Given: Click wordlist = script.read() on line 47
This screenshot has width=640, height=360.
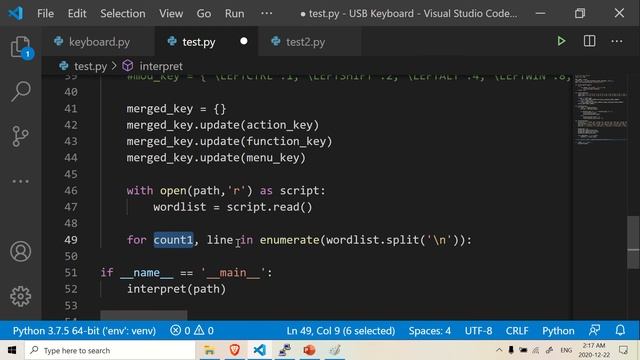Looking at the screenshot, I should tap(233, 207).
